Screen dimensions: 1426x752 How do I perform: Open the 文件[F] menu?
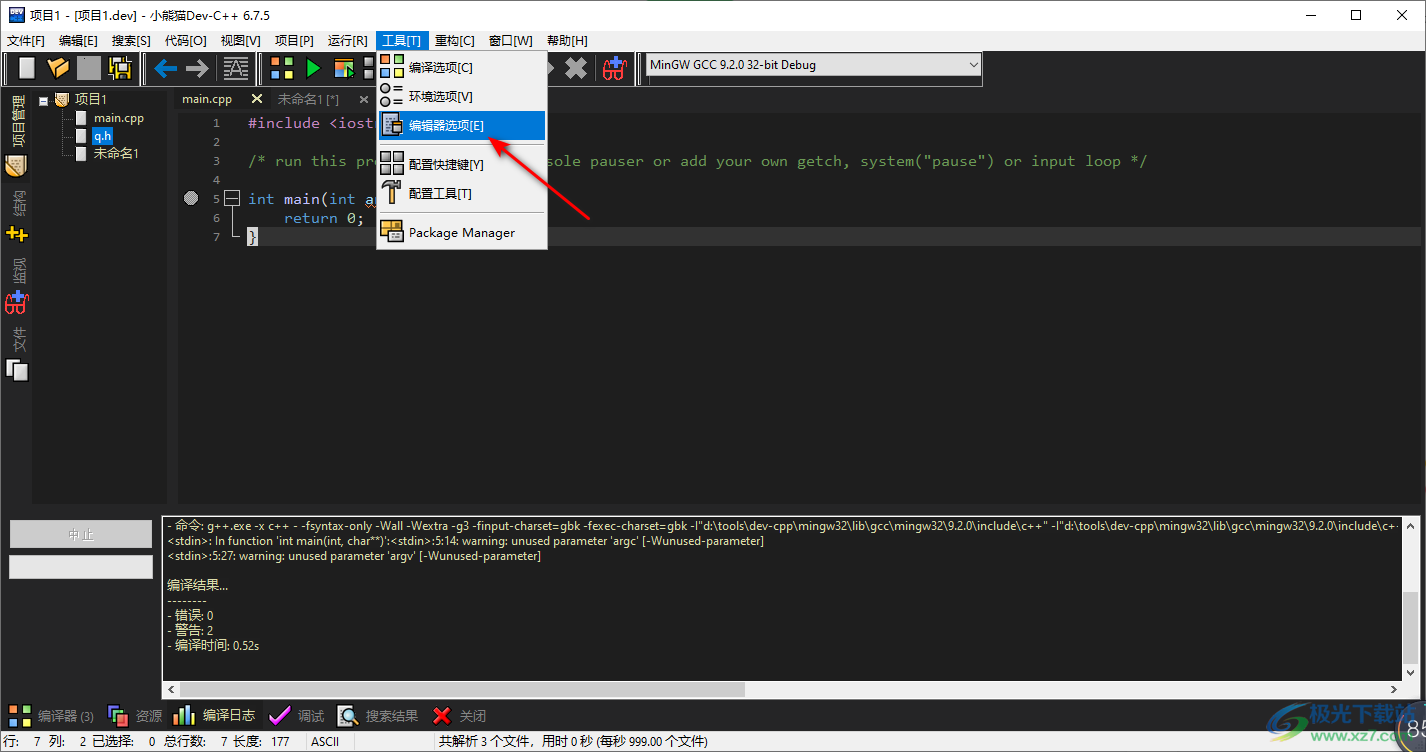(26, 41)
